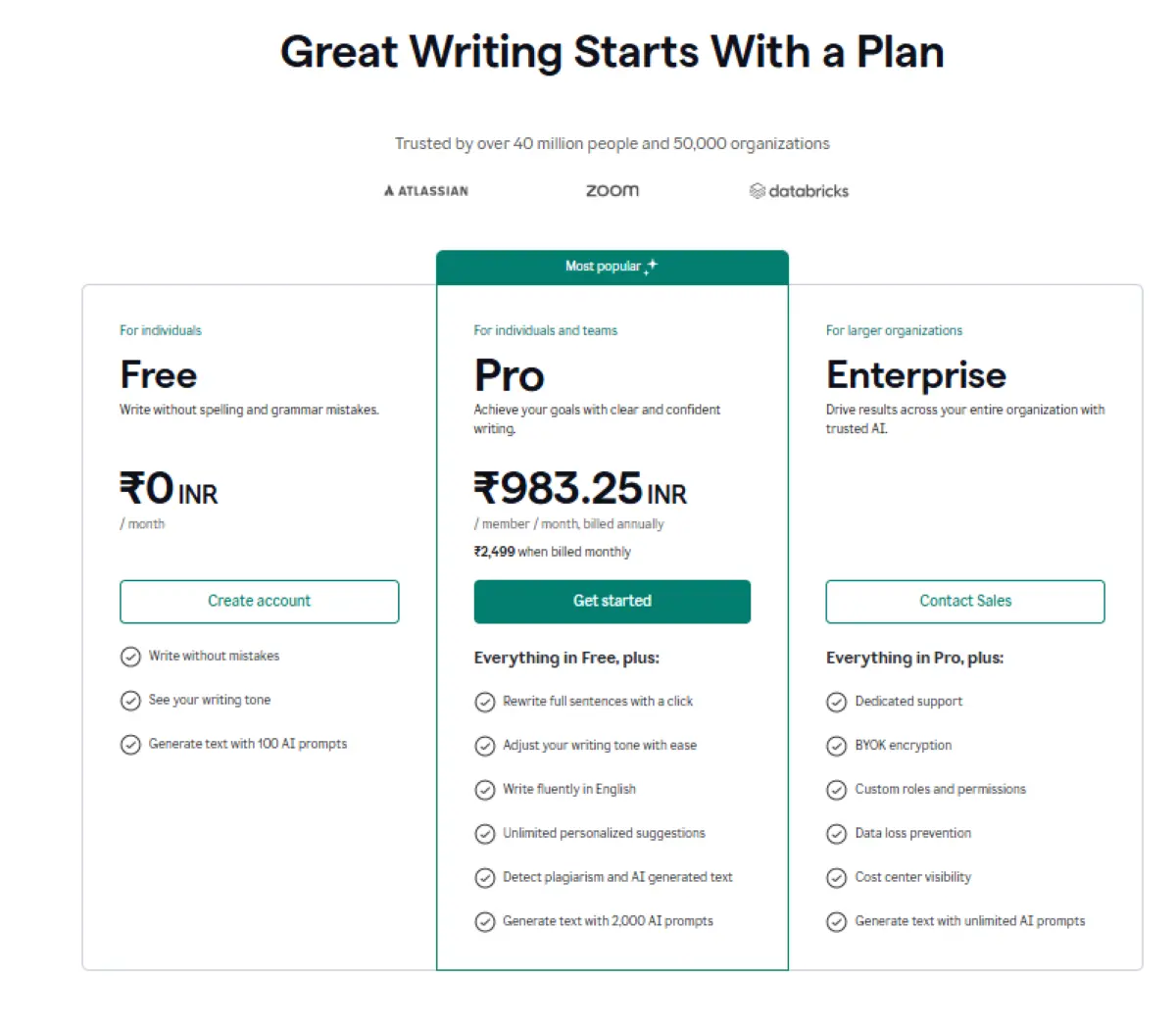Click check icon beside Cost center visibility
The width and height of the screenshot is (1176, 1027).
pyautogui.click(x=837, y=878)
